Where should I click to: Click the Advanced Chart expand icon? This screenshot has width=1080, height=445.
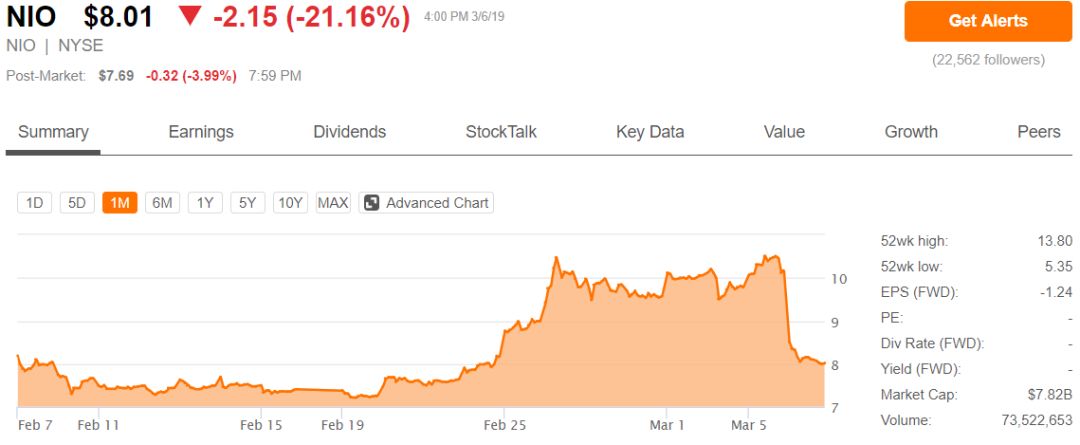tap(371, 203)
